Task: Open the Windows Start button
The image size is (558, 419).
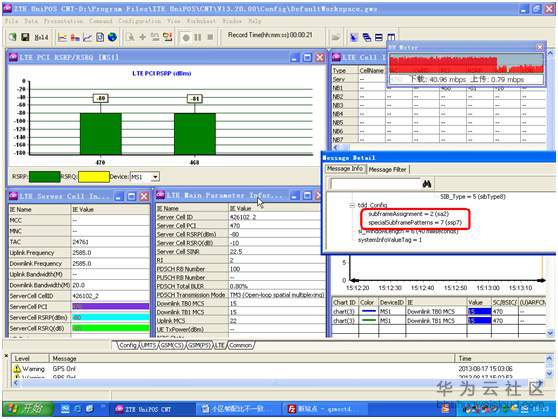Action: click(x=28, y=409)
